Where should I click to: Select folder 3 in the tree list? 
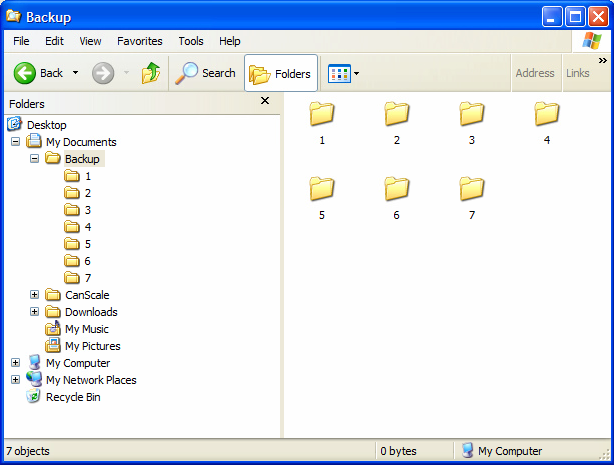87,210
